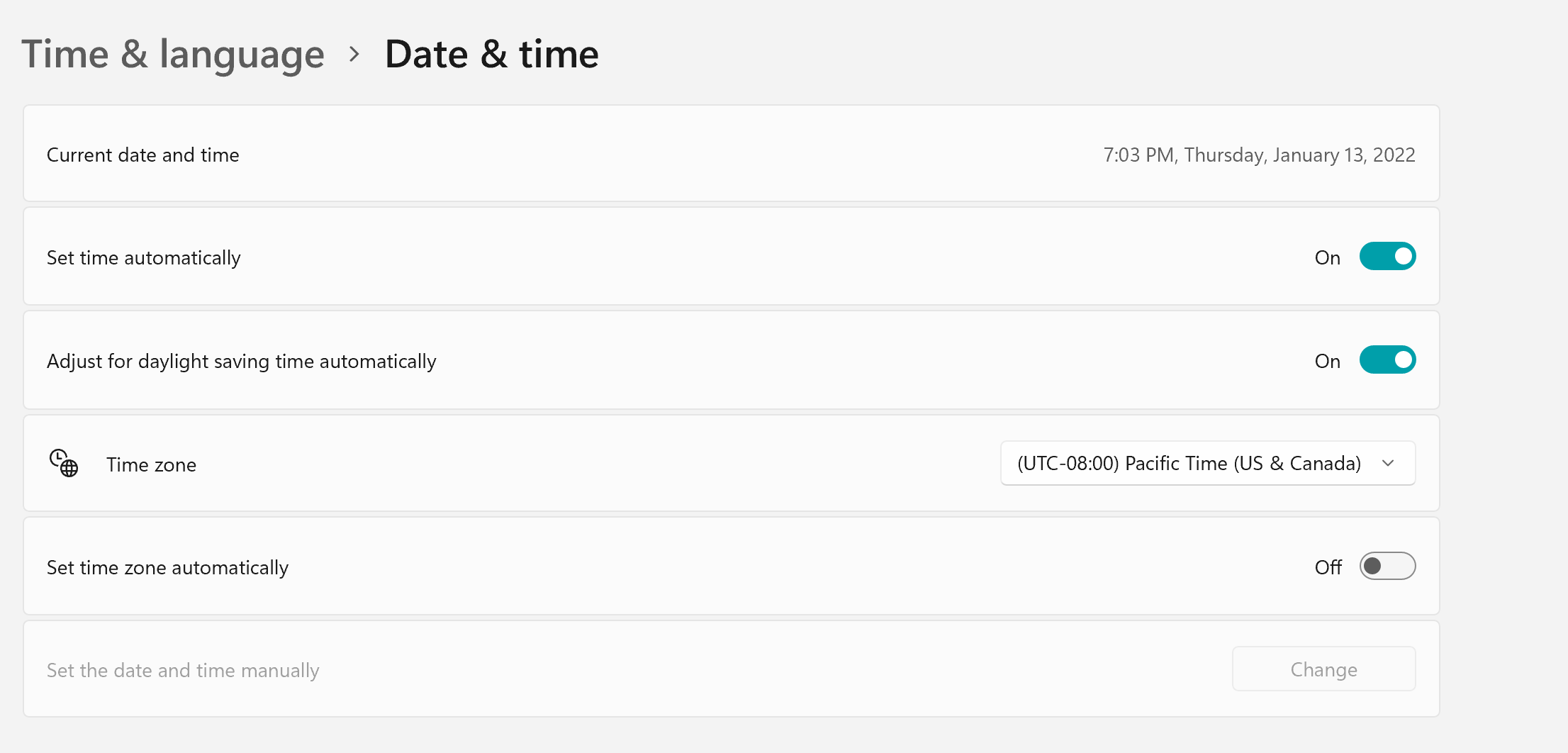Click On status beside daylight saving toggle
The height and width of the screenshot is (753, 1568).
coord(1328,361)
